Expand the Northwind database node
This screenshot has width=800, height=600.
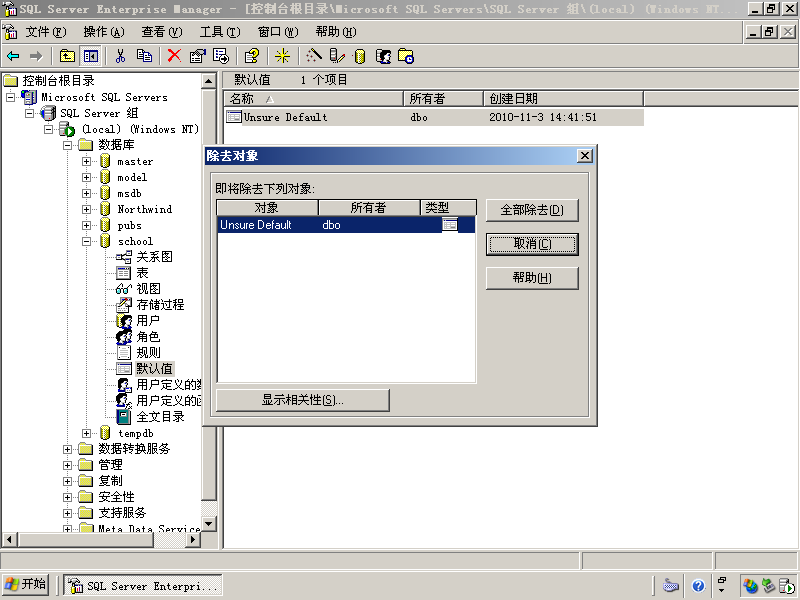coord(86,209)
